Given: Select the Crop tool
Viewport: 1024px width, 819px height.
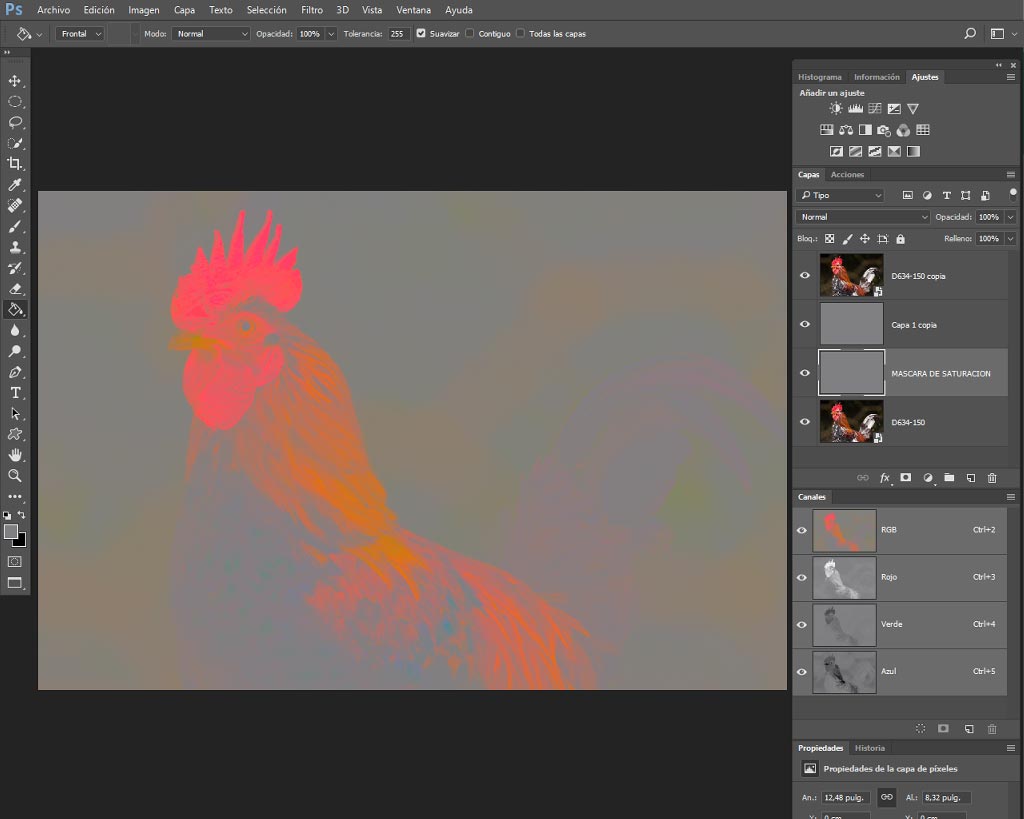Looking at the screenshot, I should (x=14, y=164).
